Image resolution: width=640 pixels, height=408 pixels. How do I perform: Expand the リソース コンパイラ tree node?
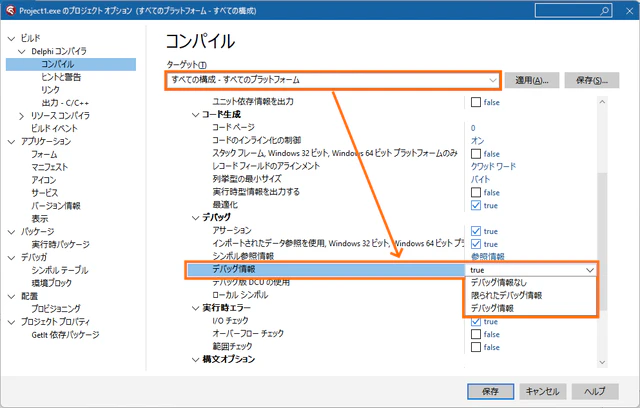pos(22,116)
